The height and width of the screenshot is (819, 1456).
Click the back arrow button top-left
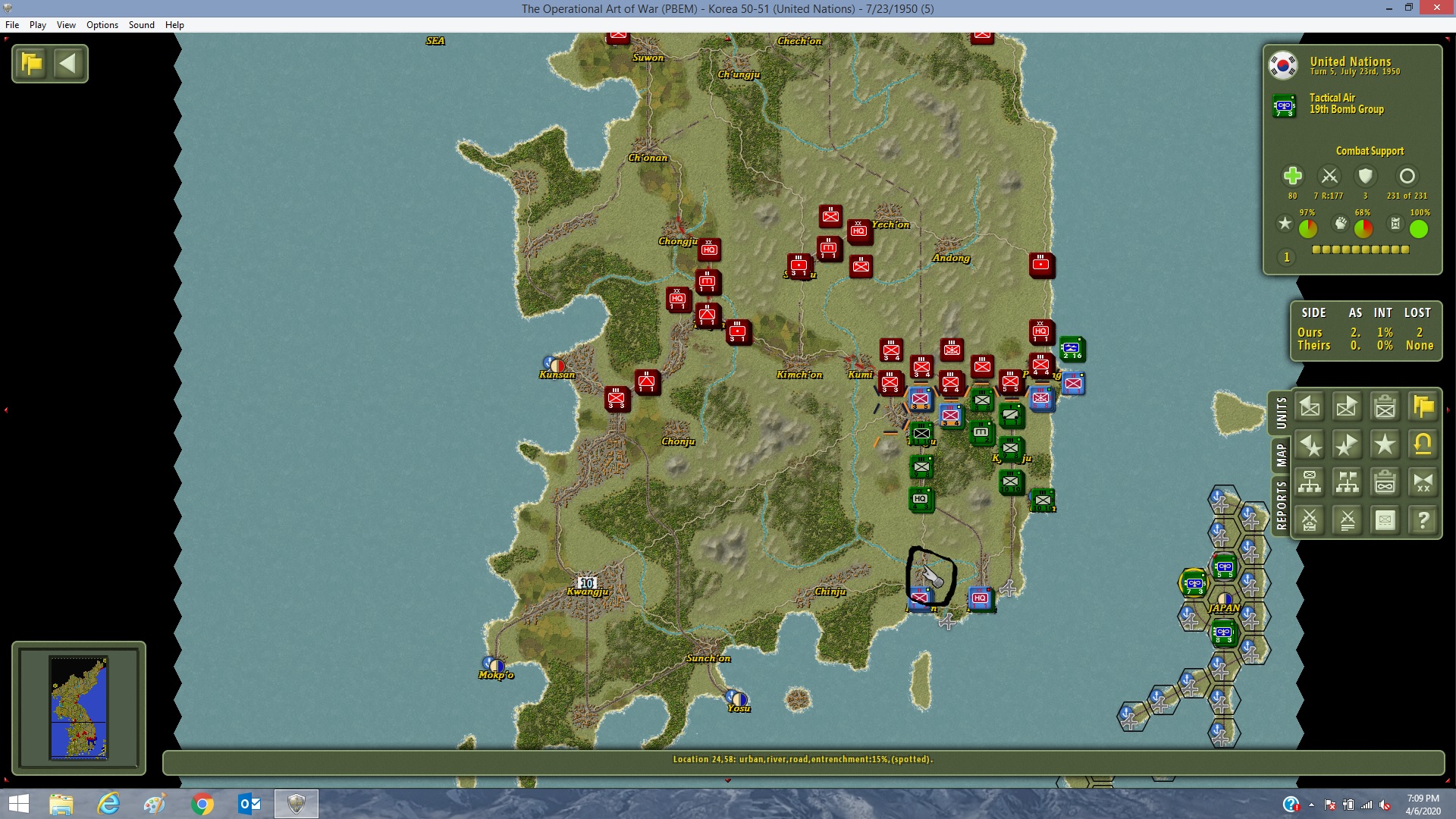pyautogui.click(x=68, y=63)
